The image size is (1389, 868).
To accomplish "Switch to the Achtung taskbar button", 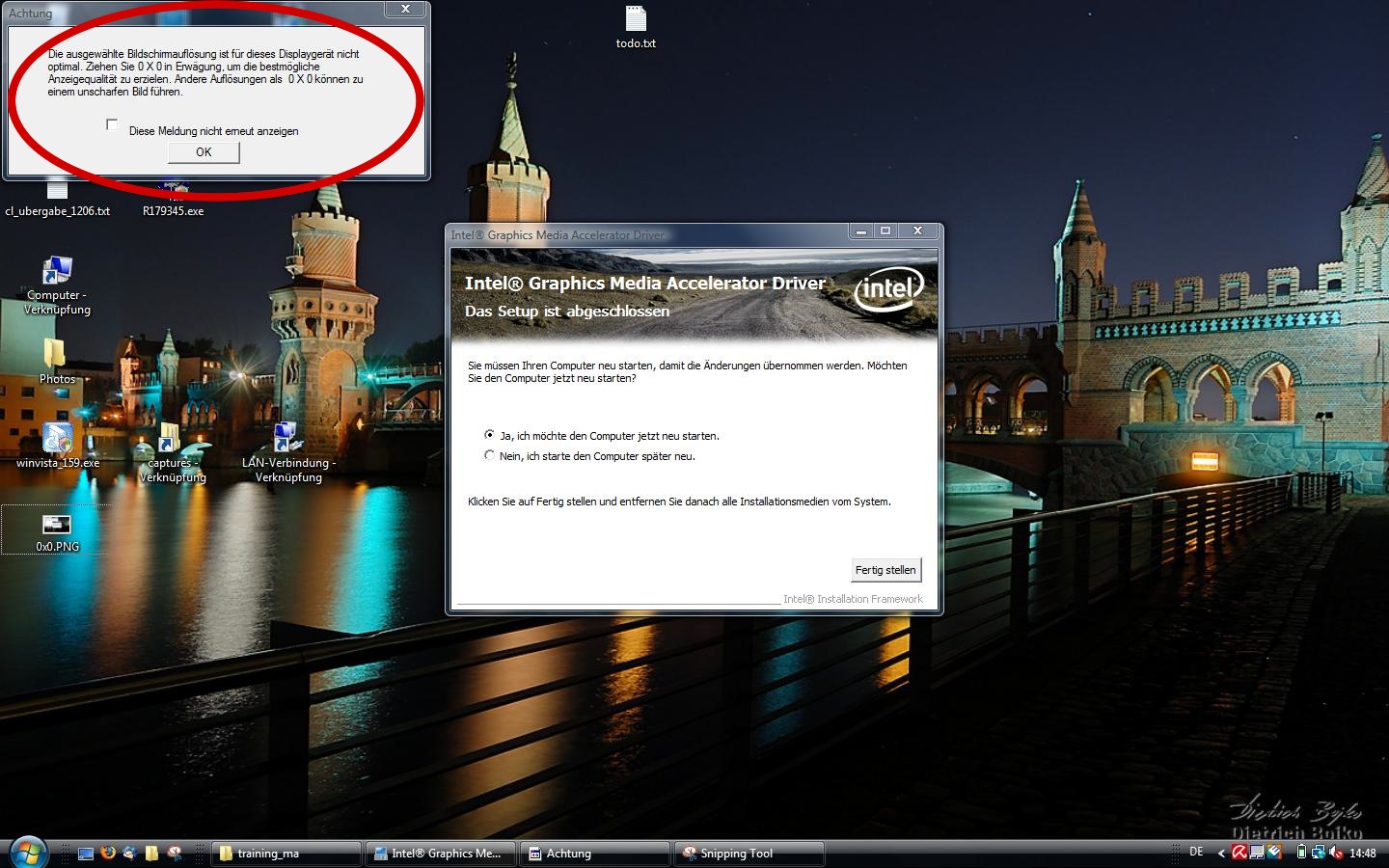I will (596, 853).
